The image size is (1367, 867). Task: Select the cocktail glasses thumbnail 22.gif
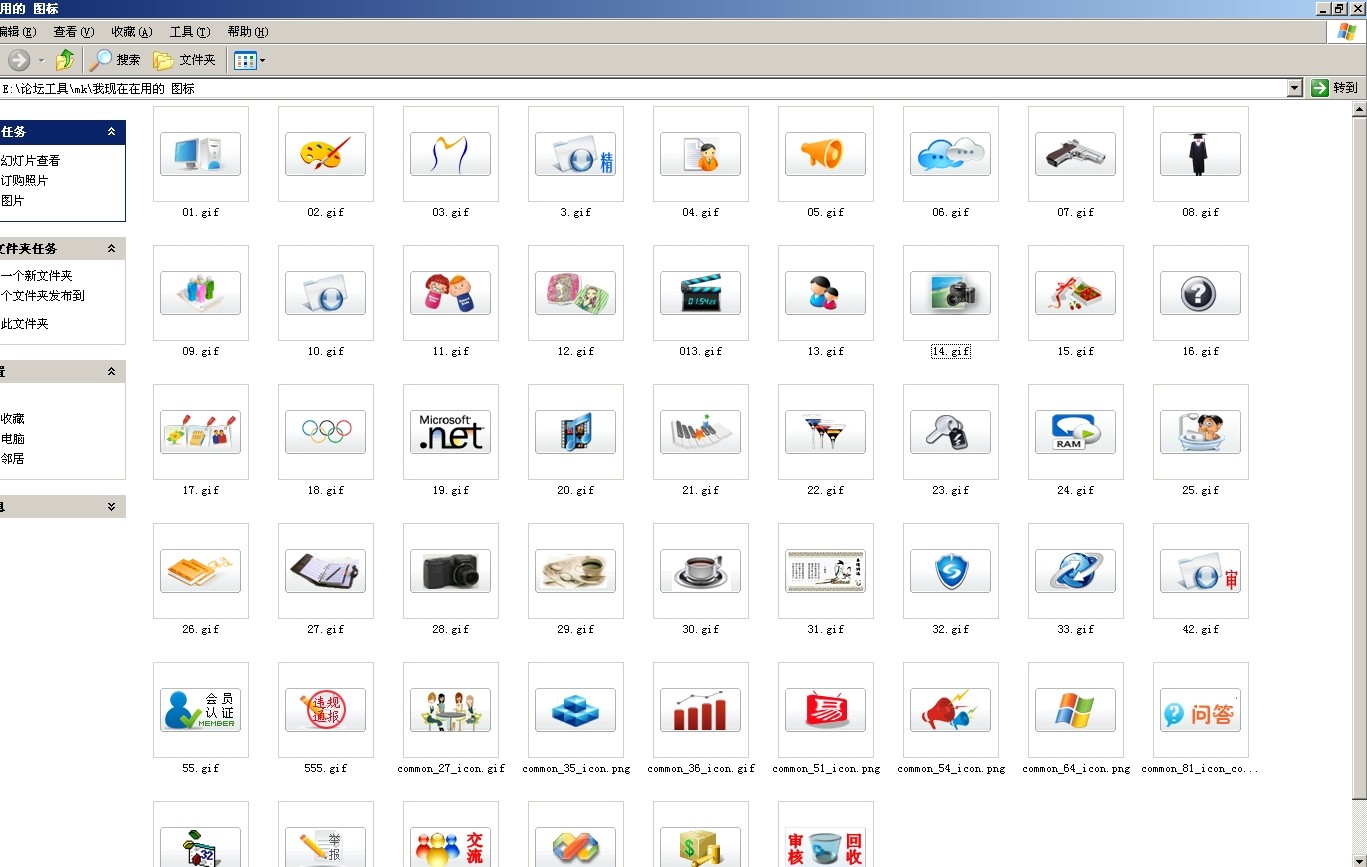[826, 432]
